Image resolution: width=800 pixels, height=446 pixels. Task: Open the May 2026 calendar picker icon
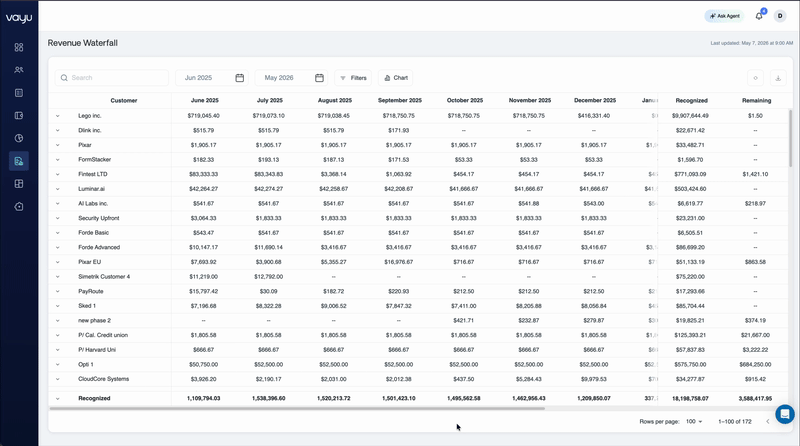(319, 78)
